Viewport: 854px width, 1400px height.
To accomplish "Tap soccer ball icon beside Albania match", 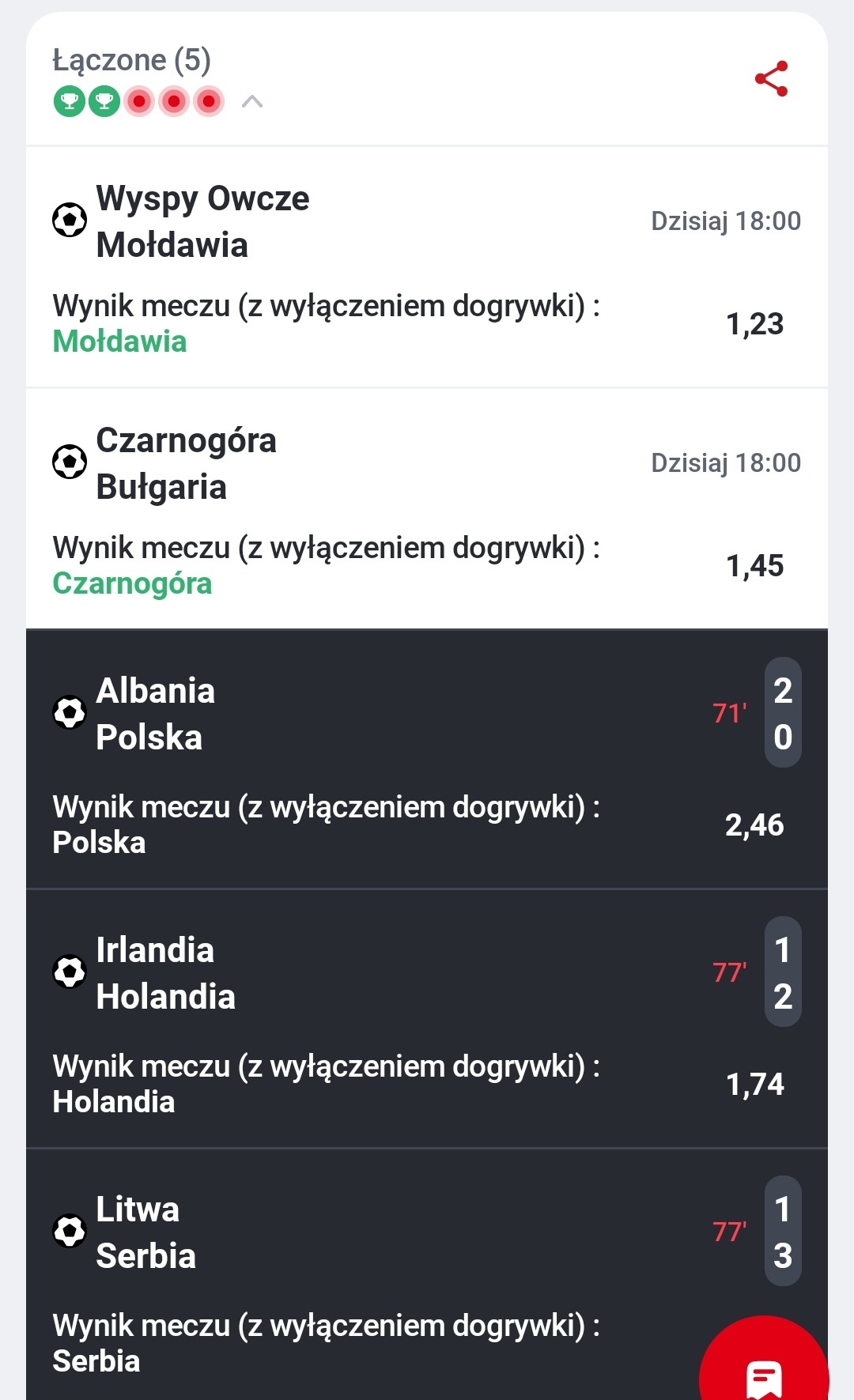I will click(70, 712).
